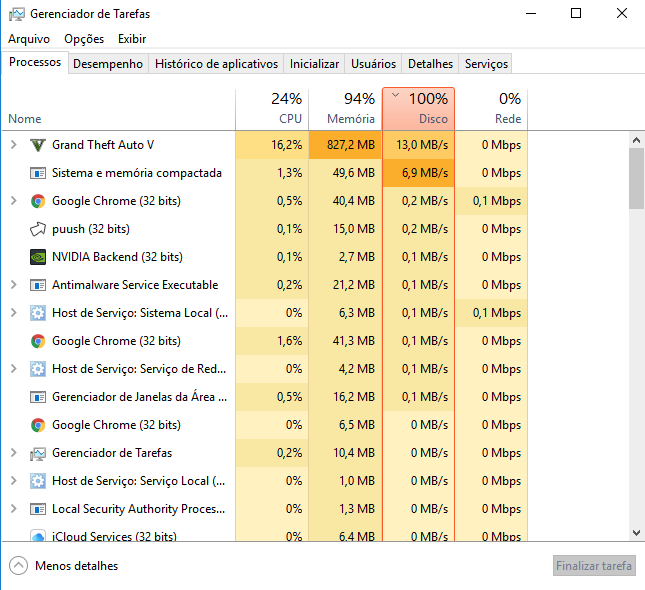Image resolution: width=645 pixels, height=590 pixels.
Task: Click the Host de Serviço: Serviço de Red gear icon
Action: coord(38,369)
